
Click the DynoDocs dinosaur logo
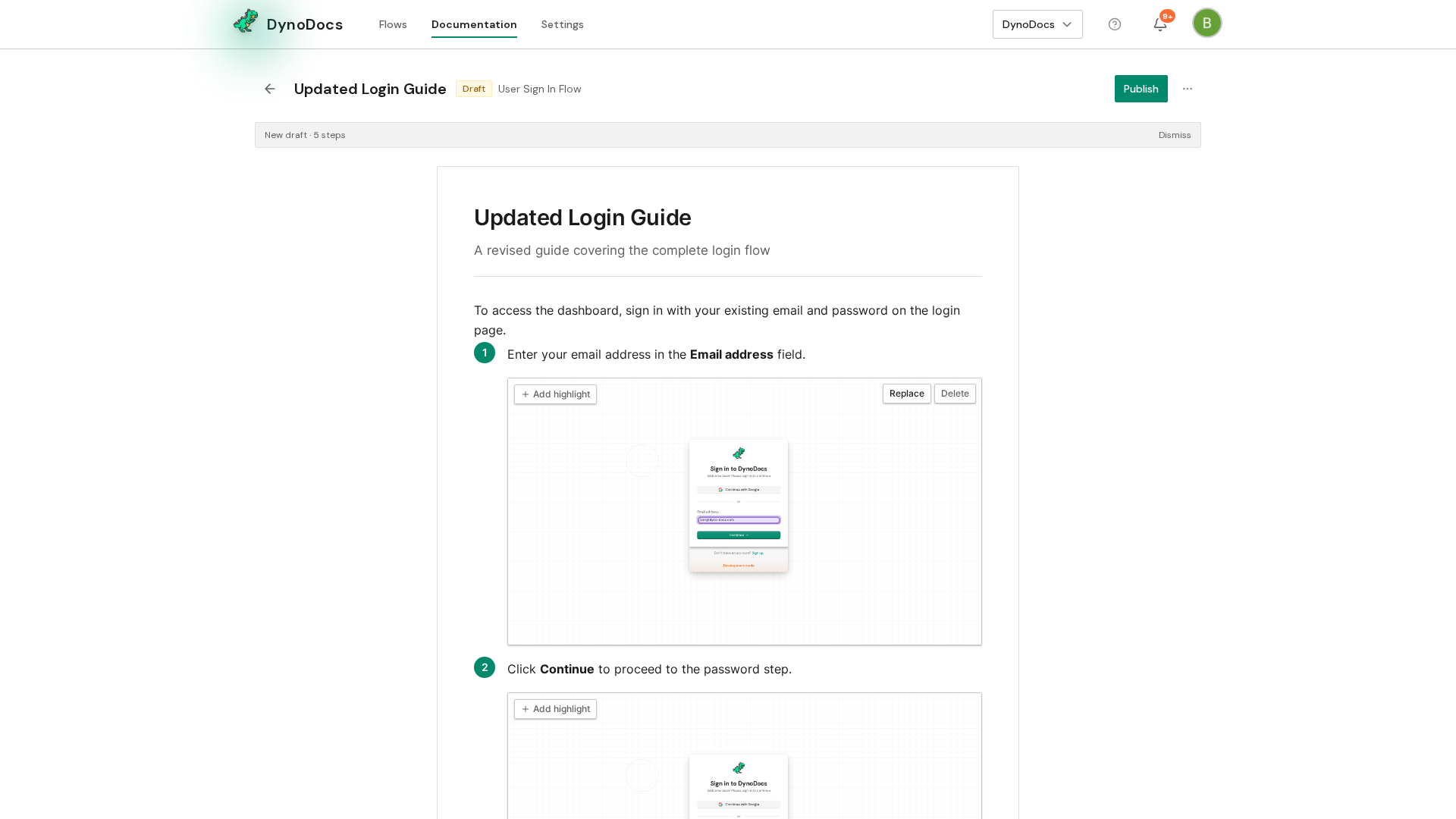246,21
